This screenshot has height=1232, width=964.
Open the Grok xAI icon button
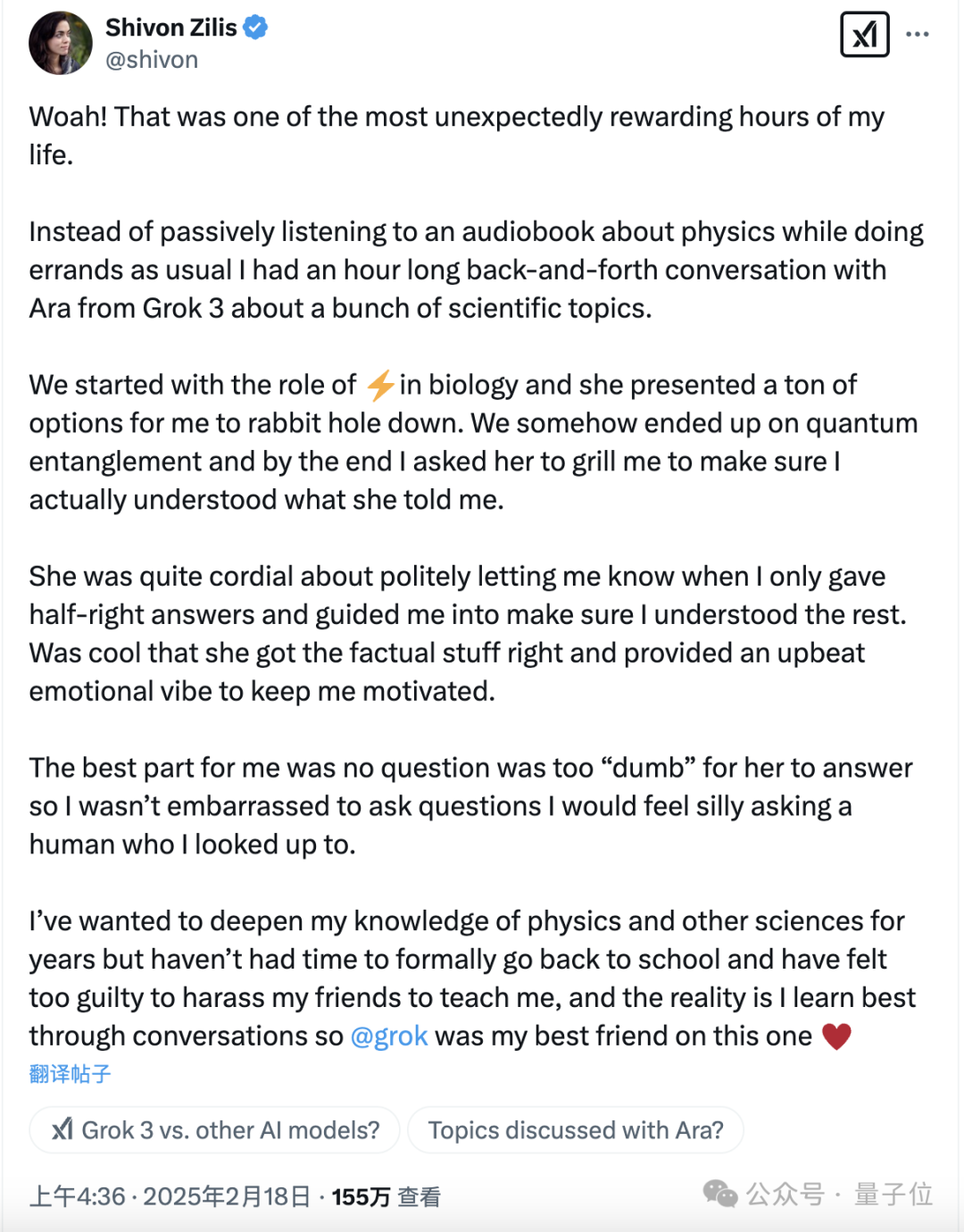tap(865, 35)
